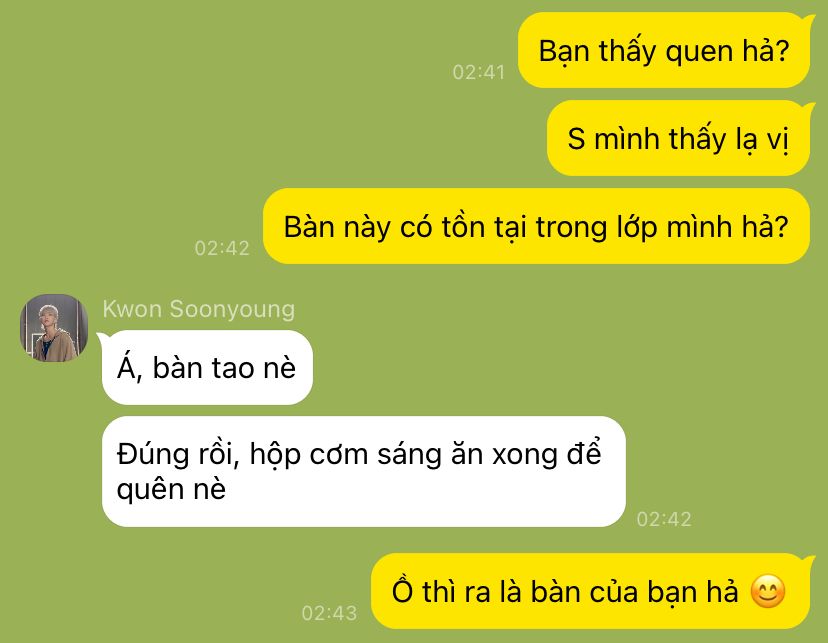Tap the "S mình thấy lạ vị" message

678,138
